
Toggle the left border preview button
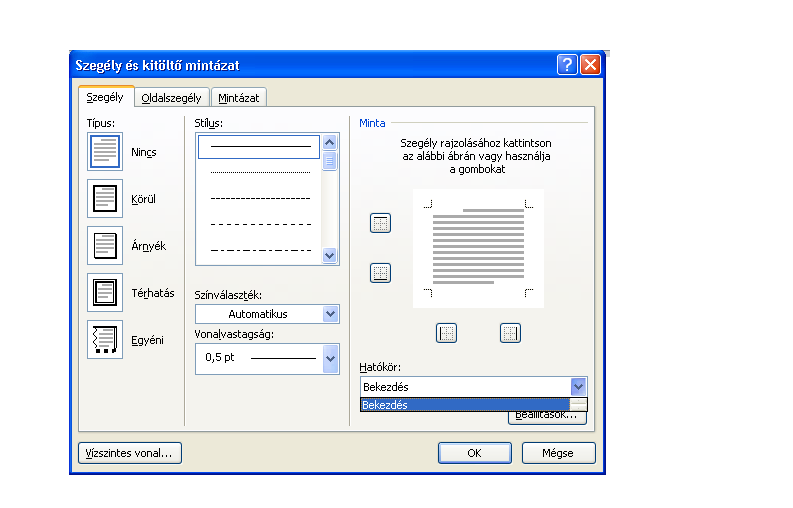tap(446, 333)
